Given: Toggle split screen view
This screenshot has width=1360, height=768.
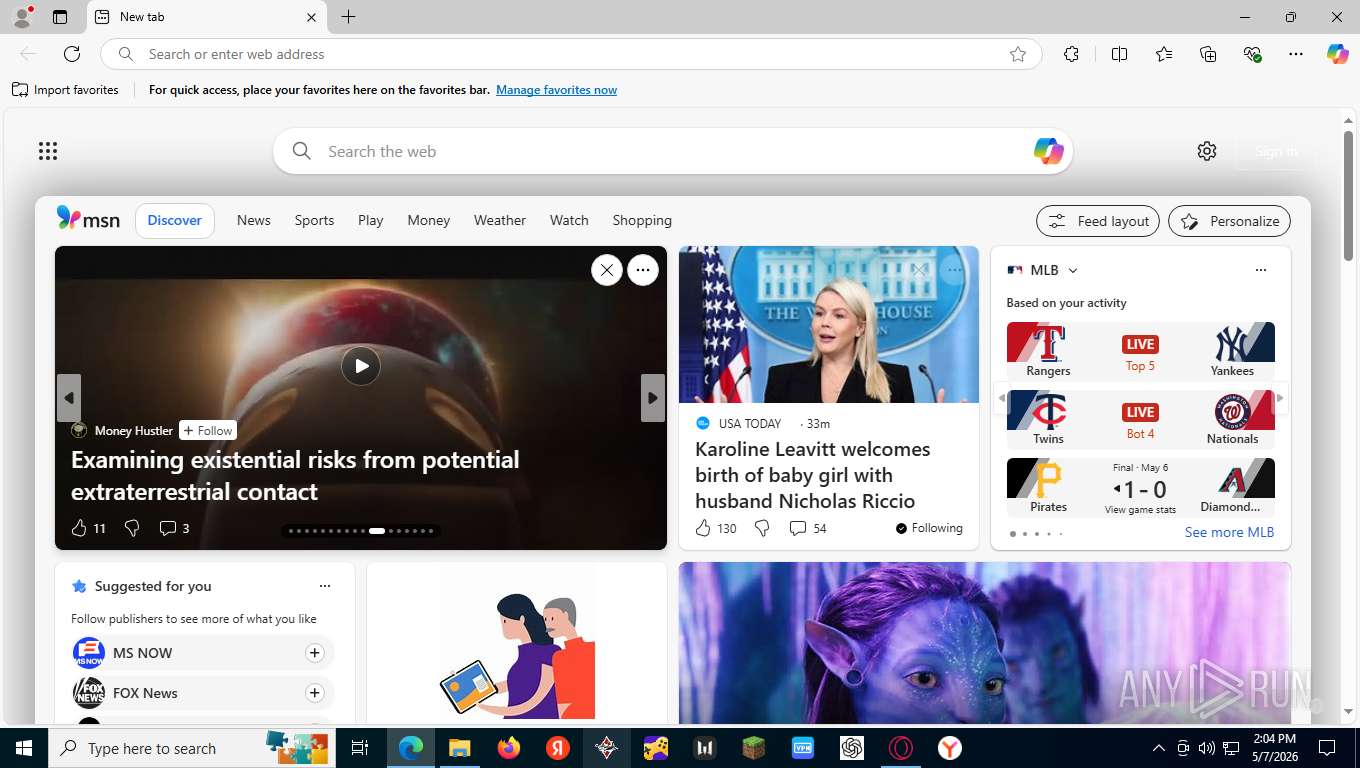Looking at the screenshot, I should click(1119, 54).
